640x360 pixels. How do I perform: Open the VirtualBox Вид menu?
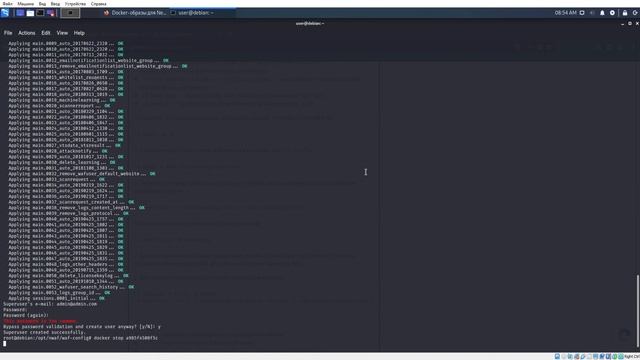coord(42,4)
